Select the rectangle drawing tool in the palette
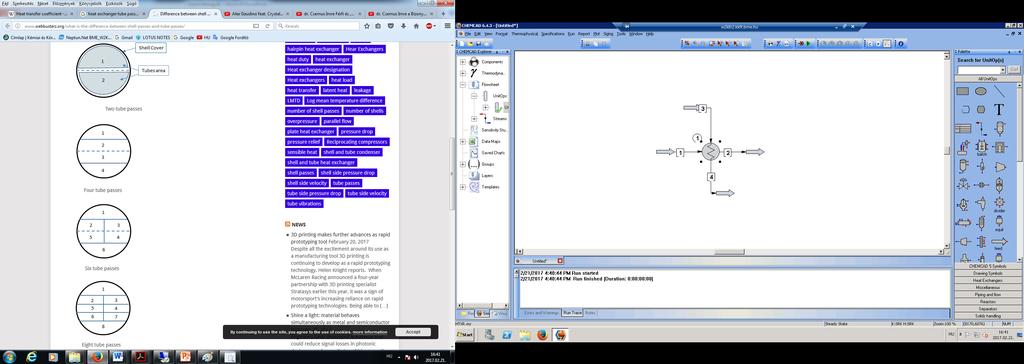 click(963, 91)
